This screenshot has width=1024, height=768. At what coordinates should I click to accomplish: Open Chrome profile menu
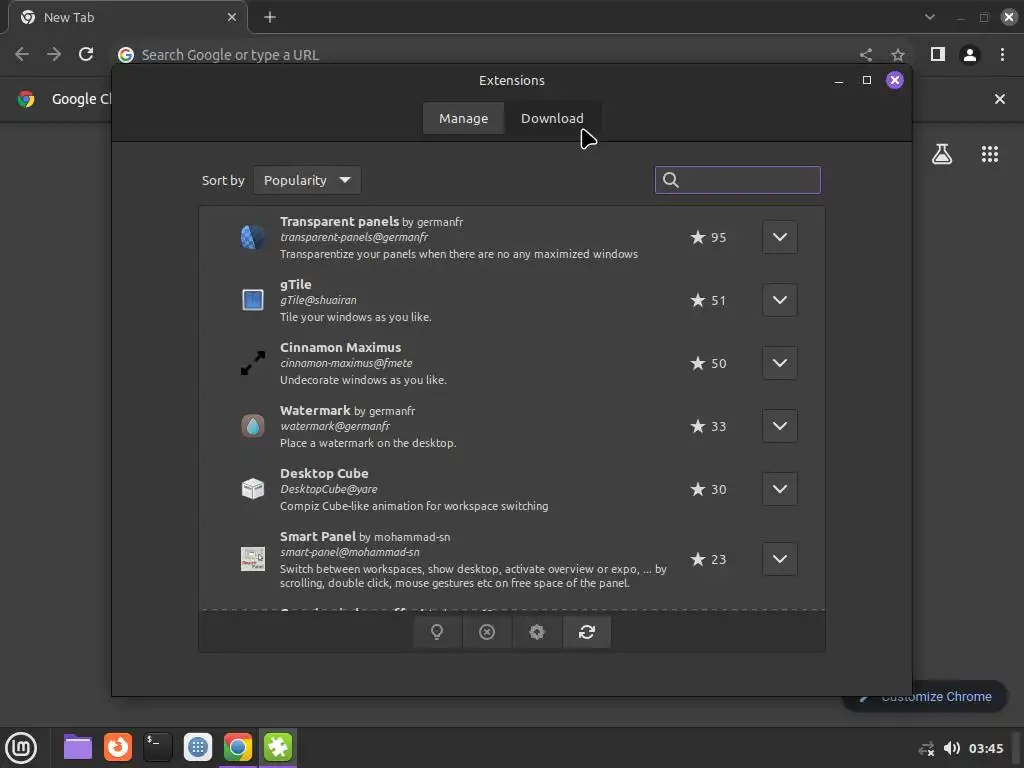[x=970, y=55]
